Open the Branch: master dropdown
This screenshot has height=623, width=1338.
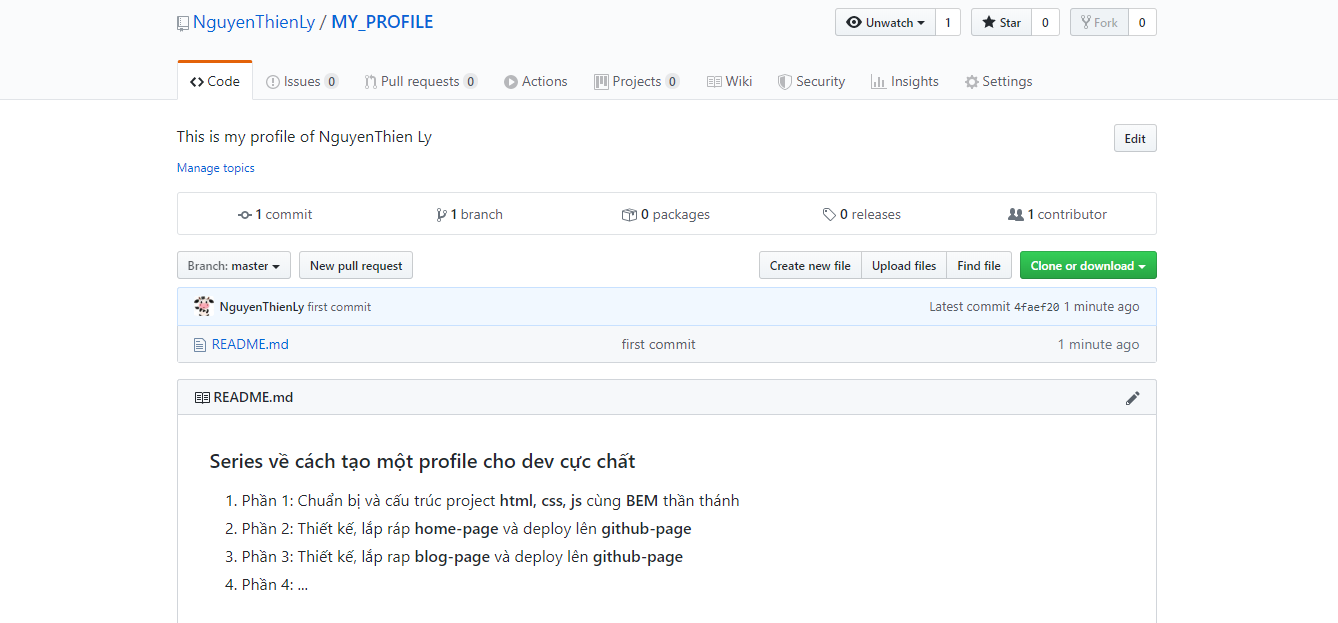click(x=234, y=265)
